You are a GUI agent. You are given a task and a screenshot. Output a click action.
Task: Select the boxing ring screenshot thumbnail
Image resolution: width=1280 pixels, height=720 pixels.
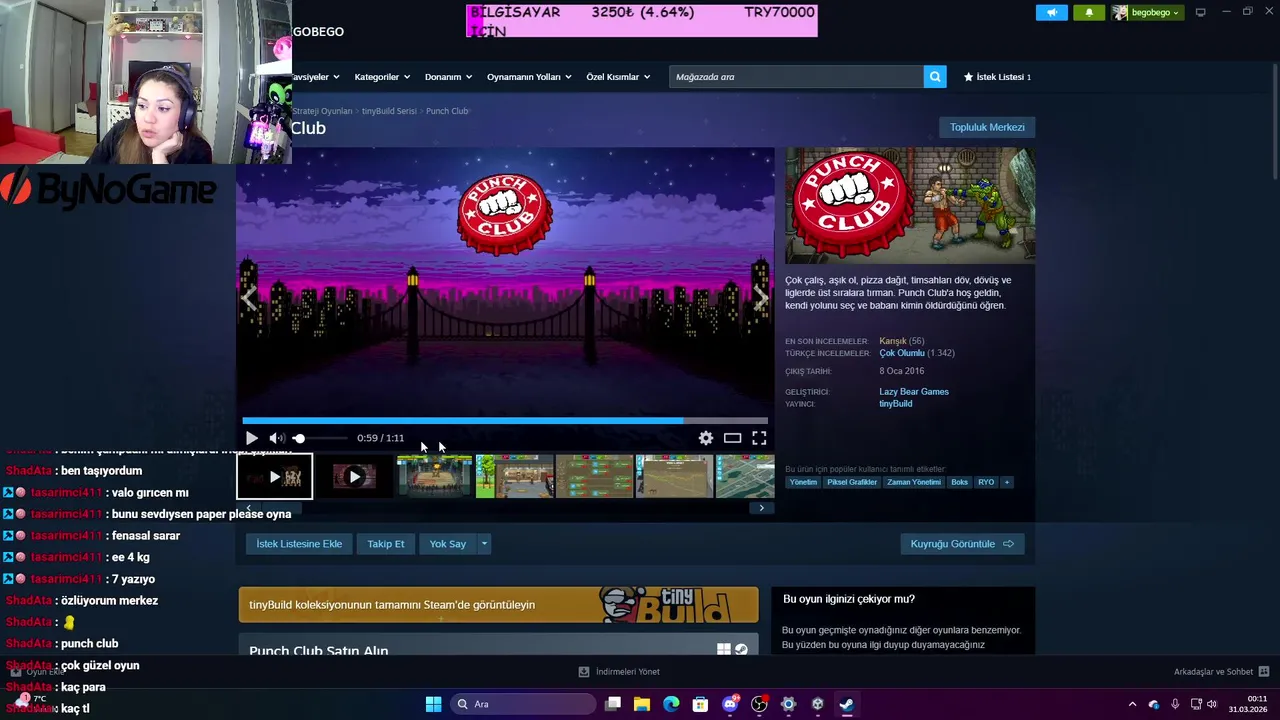[435, 477]
